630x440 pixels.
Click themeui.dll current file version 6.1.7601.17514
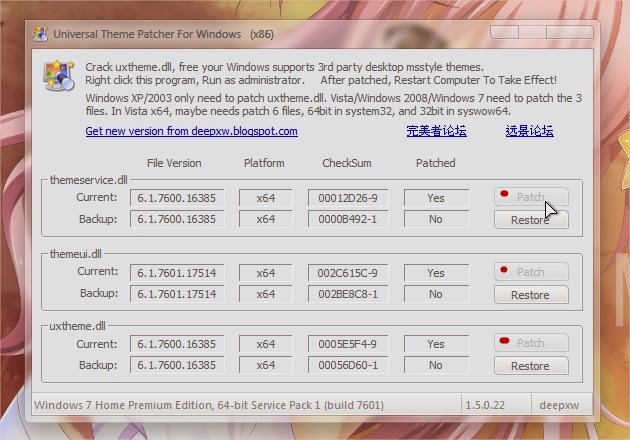tap(177, 273)
